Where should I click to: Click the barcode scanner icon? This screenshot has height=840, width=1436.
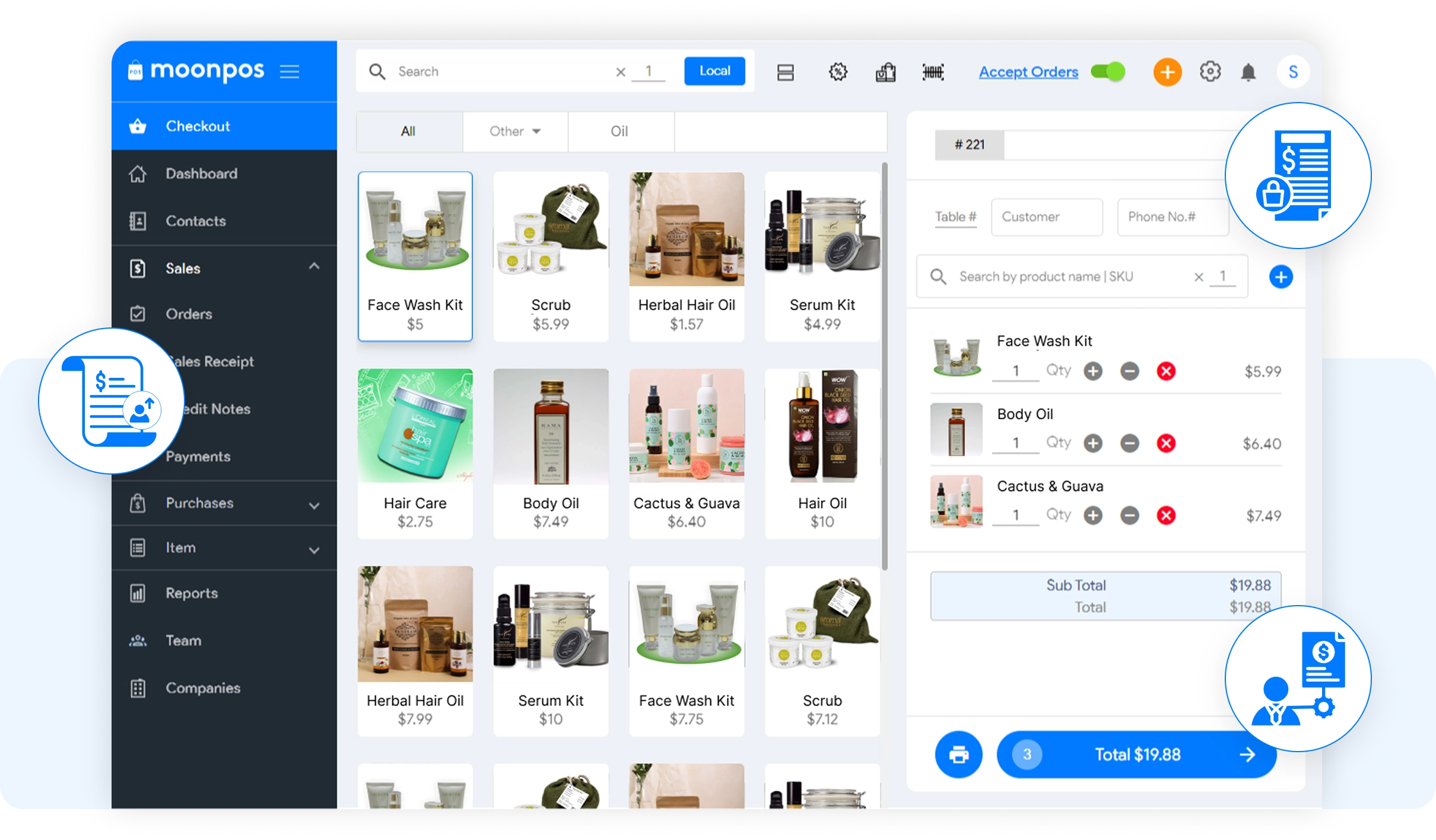coord(933,72)
